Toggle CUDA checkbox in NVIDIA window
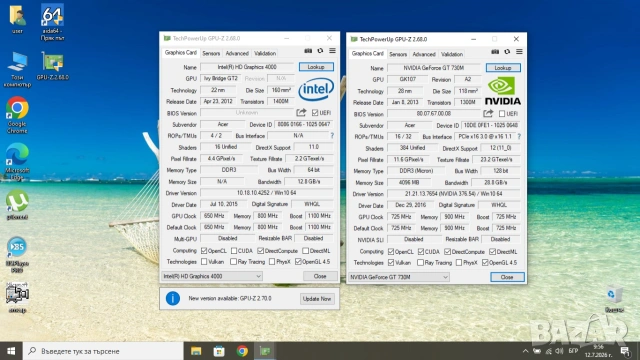640x360 pixels. pos(421,251)
